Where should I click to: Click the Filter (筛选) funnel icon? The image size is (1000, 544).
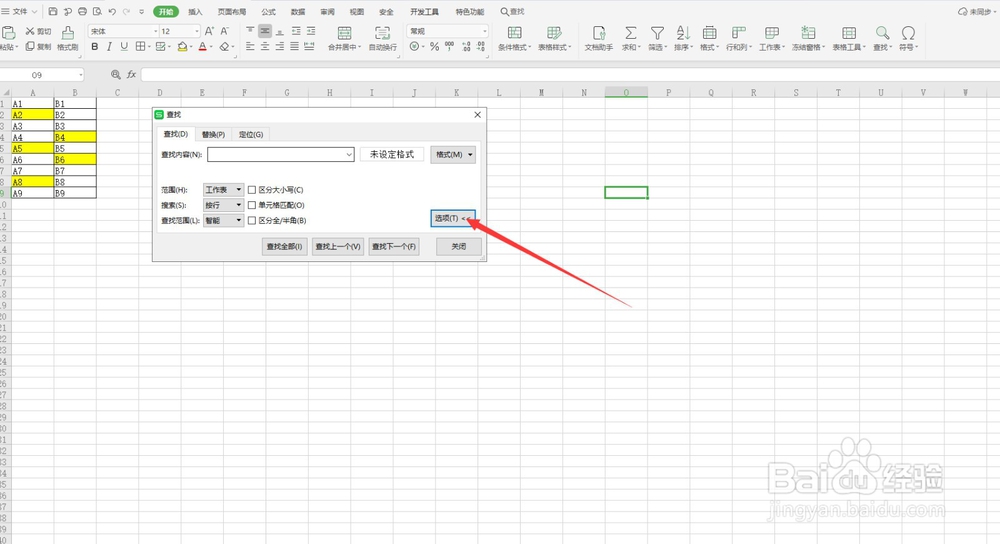tap(657, 33)
